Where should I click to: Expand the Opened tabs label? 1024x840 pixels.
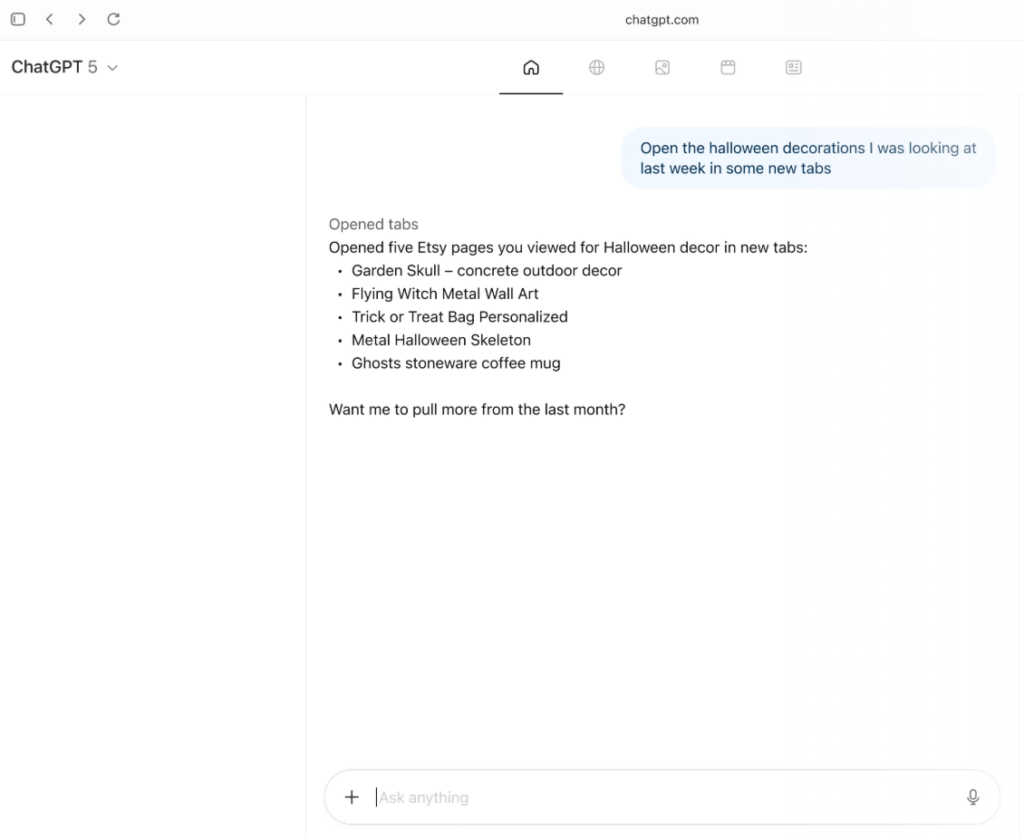373,224
